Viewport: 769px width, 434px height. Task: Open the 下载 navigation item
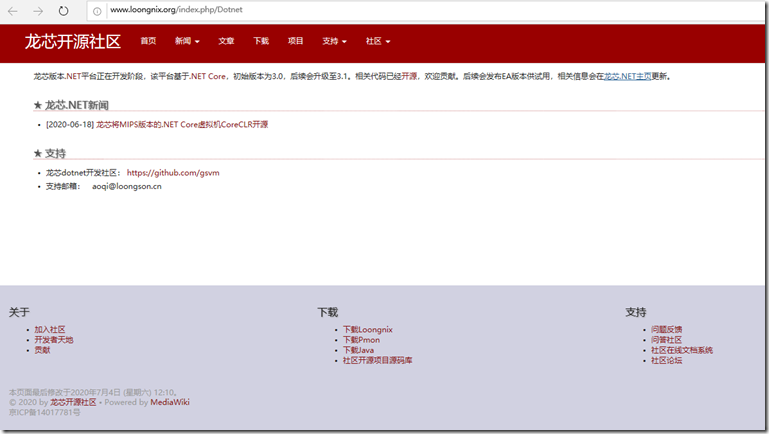(x=261, y=41)
